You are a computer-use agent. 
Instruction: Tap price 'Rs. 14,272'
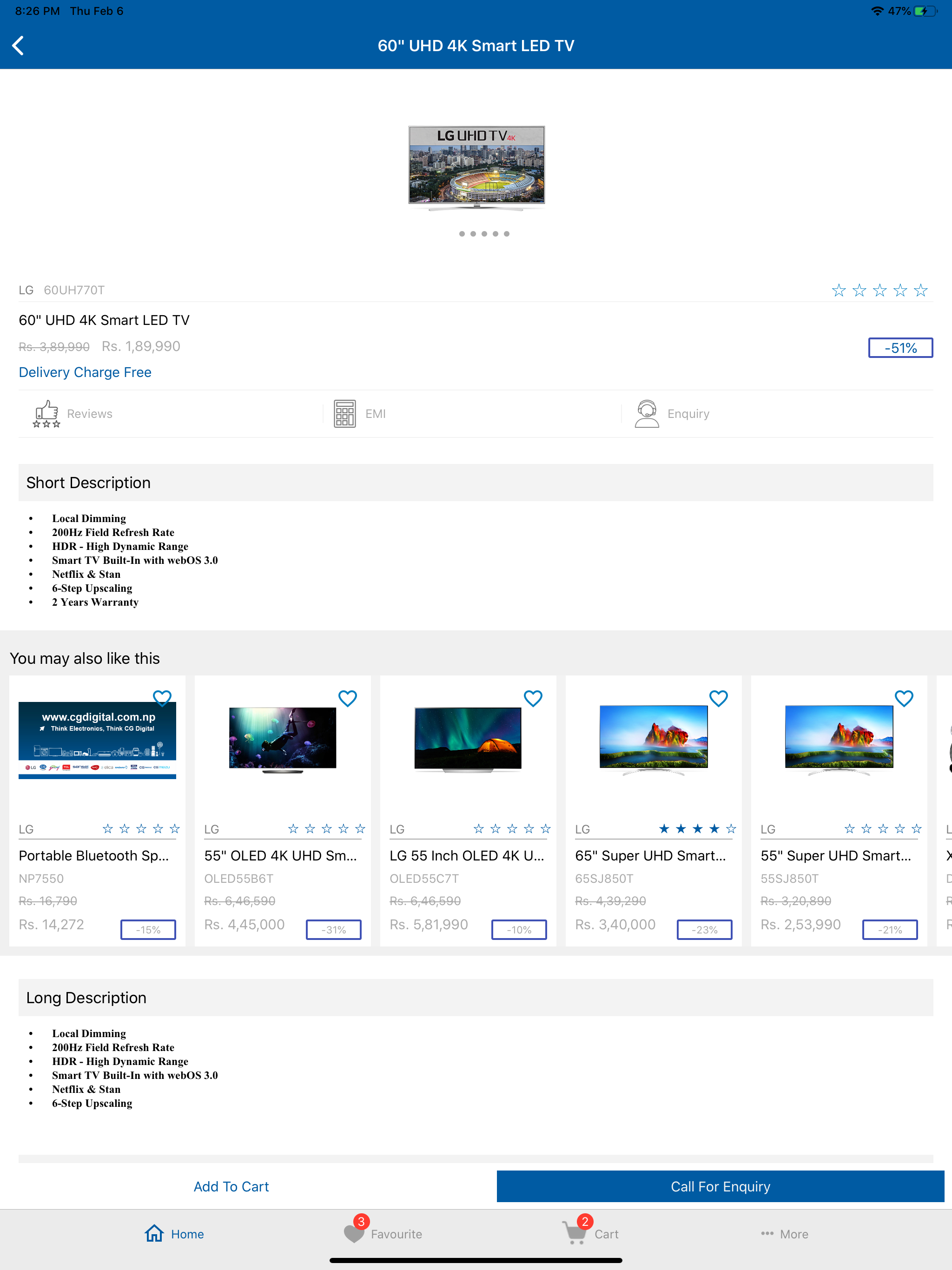click(51, 924)
